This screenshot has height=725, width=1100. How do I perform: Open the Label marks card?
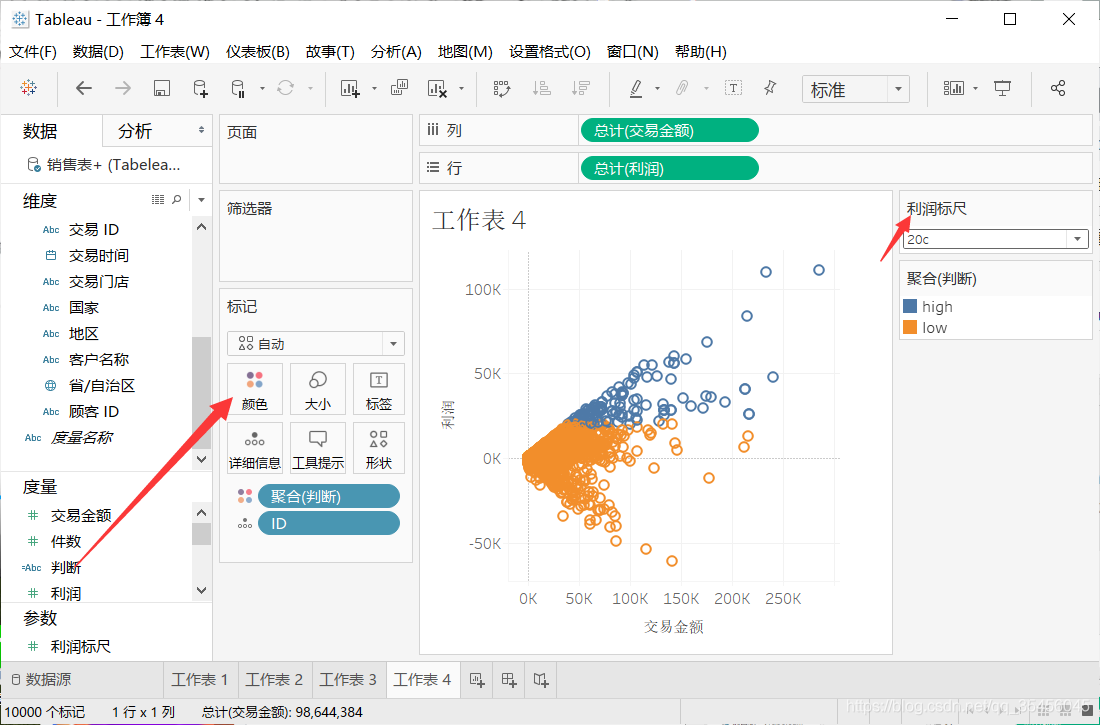click(x=379, y=390)
